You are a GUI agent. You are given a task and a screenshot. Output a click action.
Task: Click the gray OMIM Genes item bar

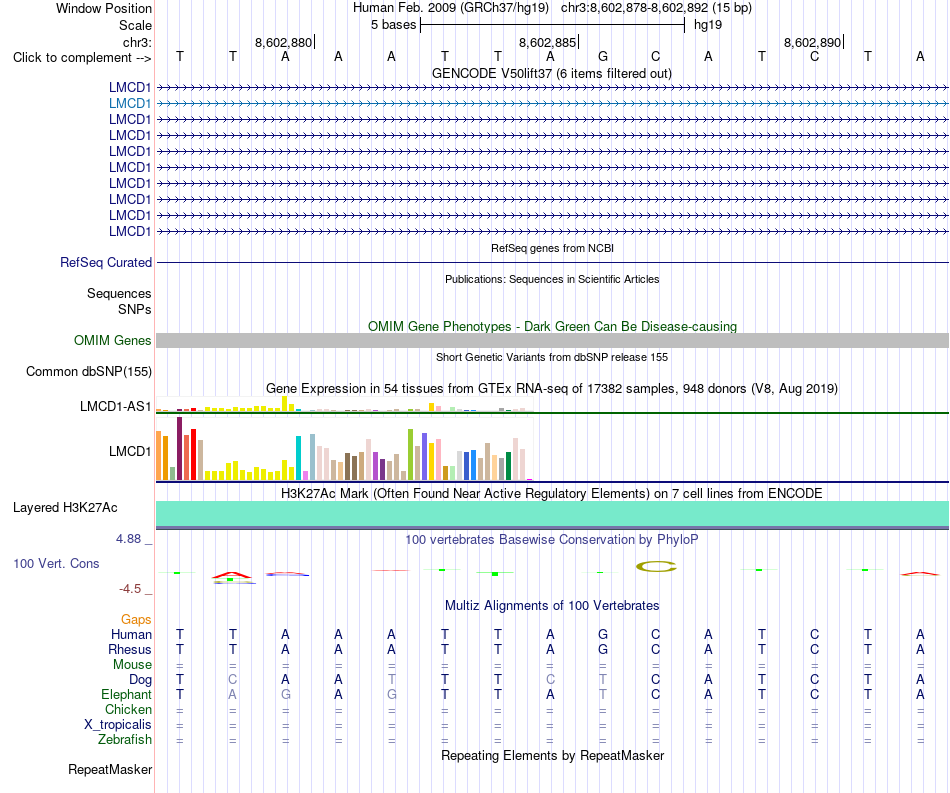pyautogui.click(x=552, y=340)
